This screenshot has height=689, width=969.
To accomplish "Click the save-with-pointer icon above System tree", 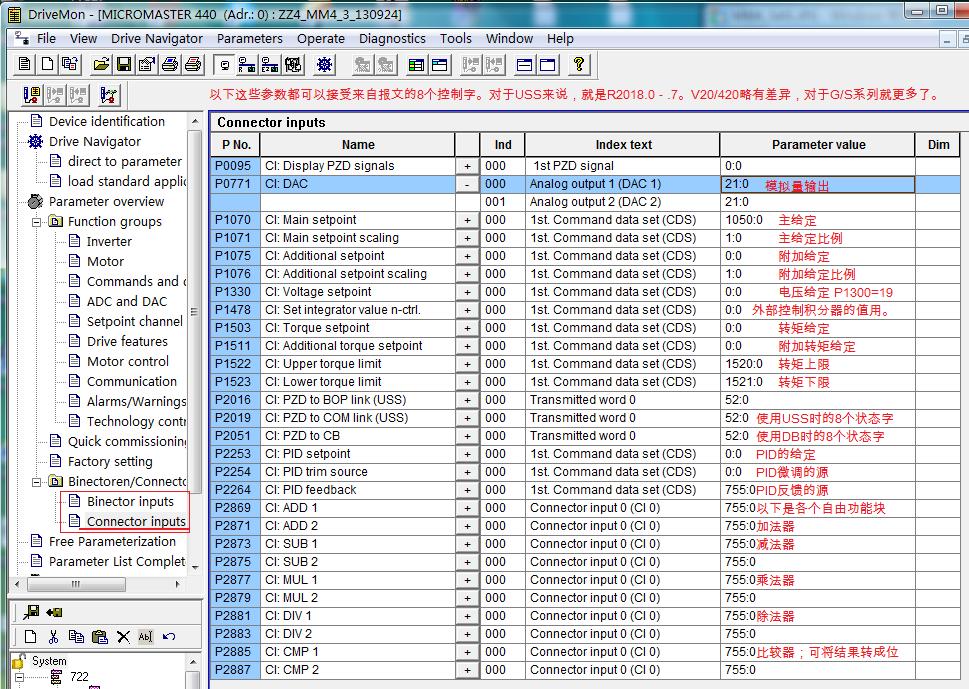I will (31, 612).
